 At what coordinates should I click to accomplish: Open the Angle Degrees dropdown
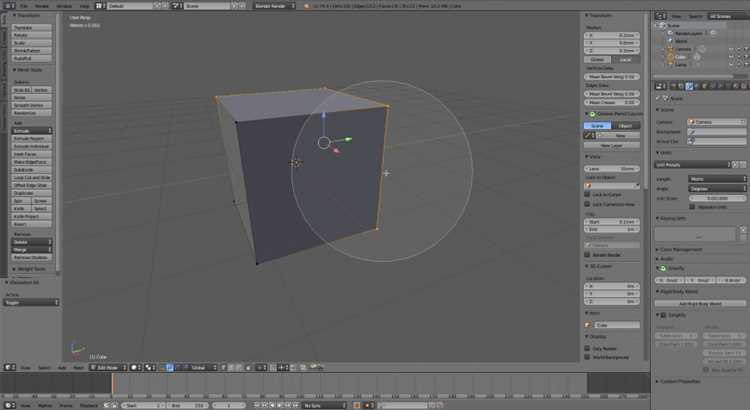click(x=717, y=188)
